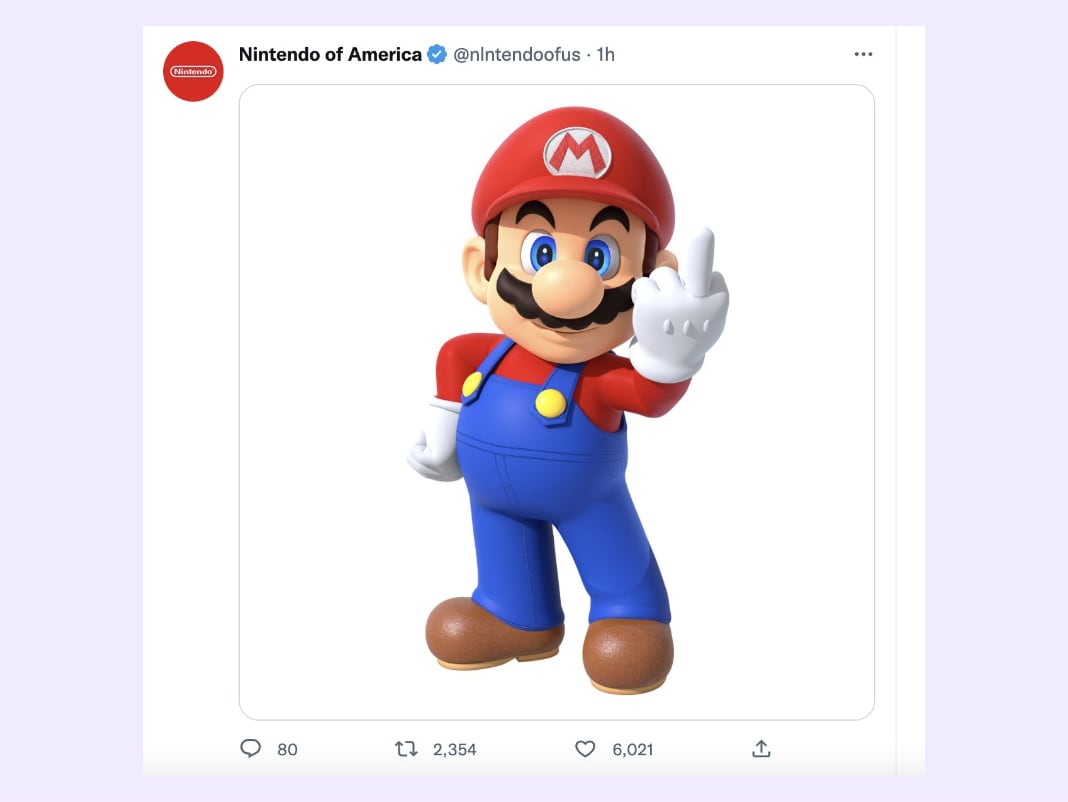1068x802 pixels.
Task: View the 2,354 retweets count
Action: 454,749
